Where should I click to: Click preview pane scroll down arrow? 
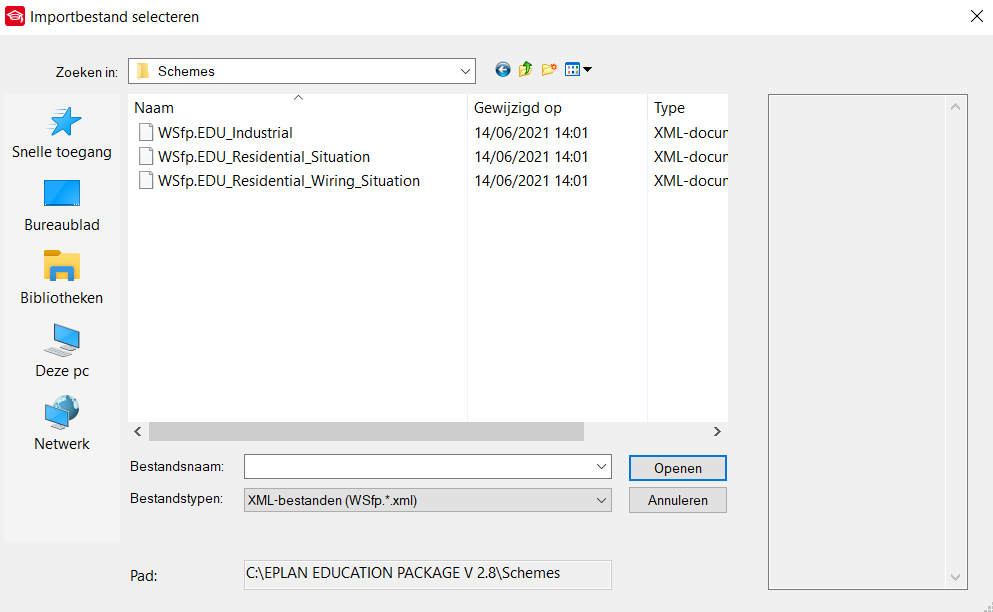point(956,577)
